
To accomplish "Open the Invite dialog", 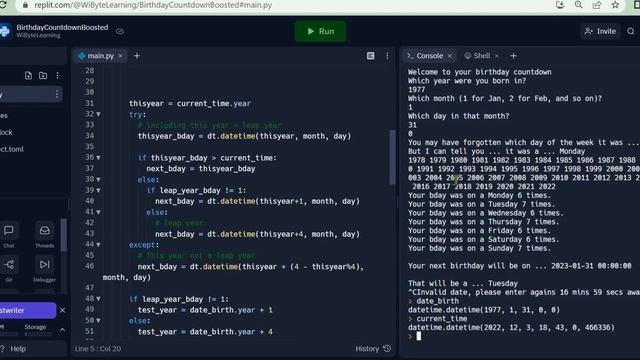I will tap(600, 31).
